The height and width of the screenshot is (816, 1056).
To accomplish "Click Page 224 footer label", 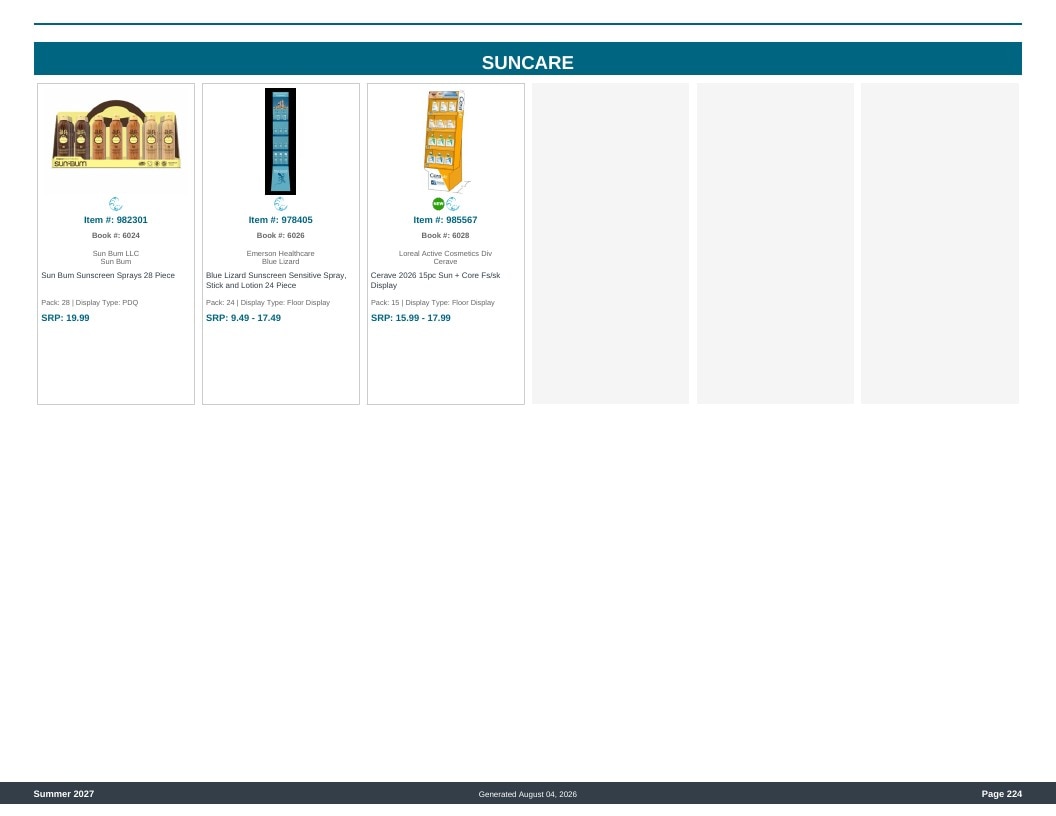I will 1001,794.
